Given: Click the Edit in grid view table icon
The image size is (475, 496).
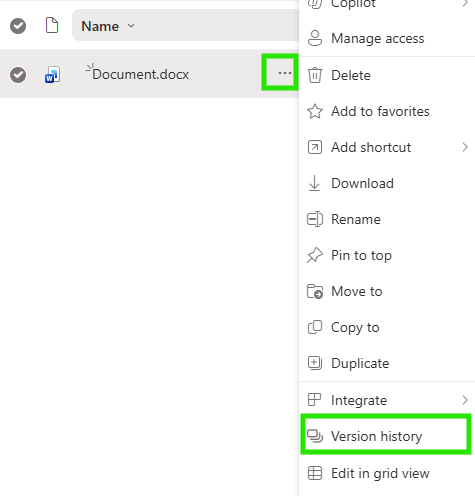Looking at the screenshot, I should (315, 473).
